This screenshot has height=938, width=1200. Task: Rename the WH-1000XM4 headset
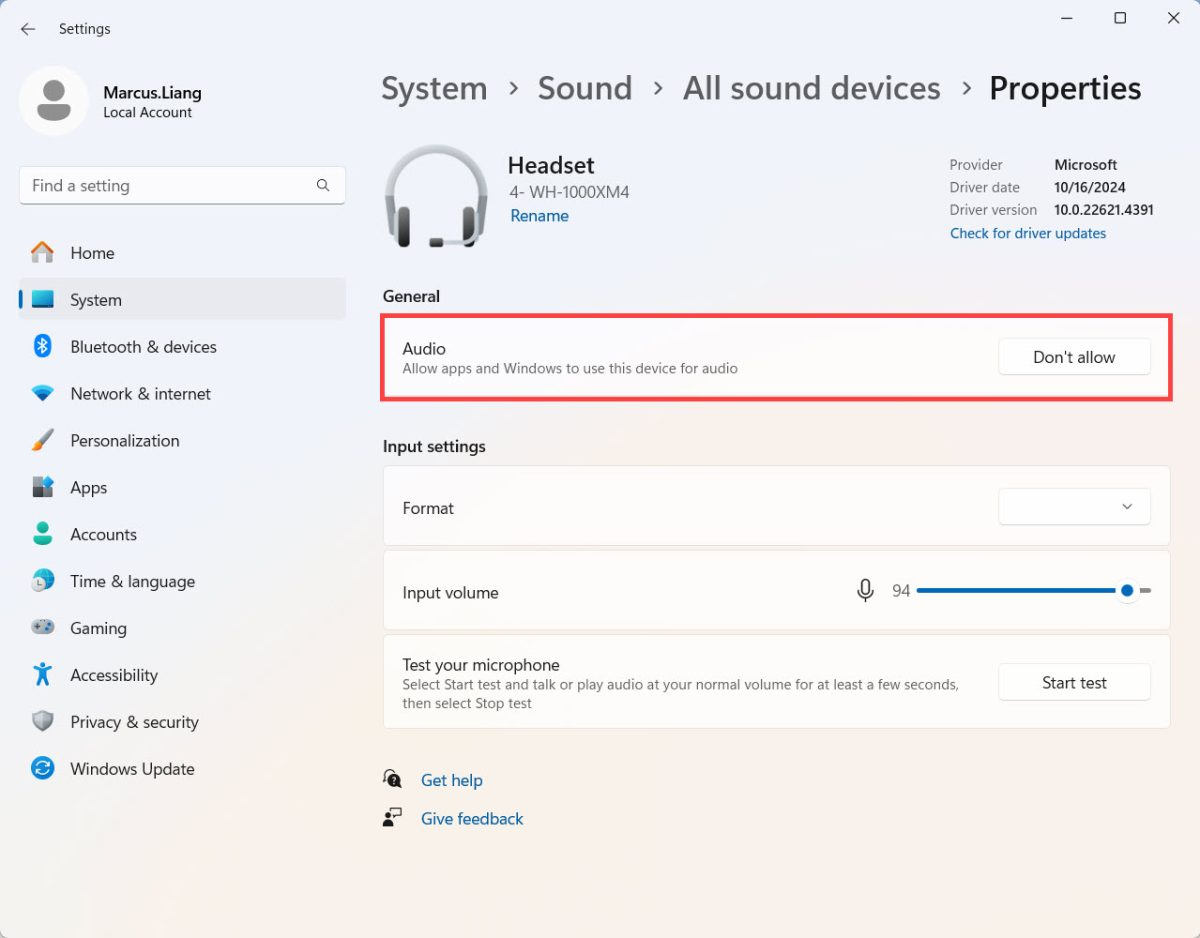pyautogui.click(x=539, y=215)
